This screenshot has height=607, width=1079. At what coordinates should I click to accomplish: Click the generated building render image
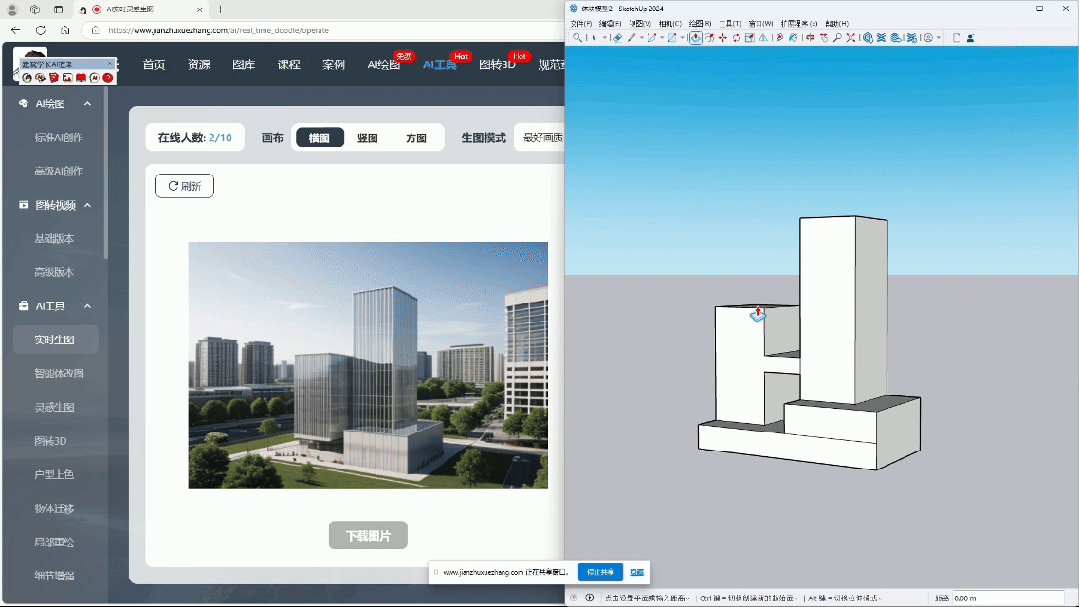(368, 365)
